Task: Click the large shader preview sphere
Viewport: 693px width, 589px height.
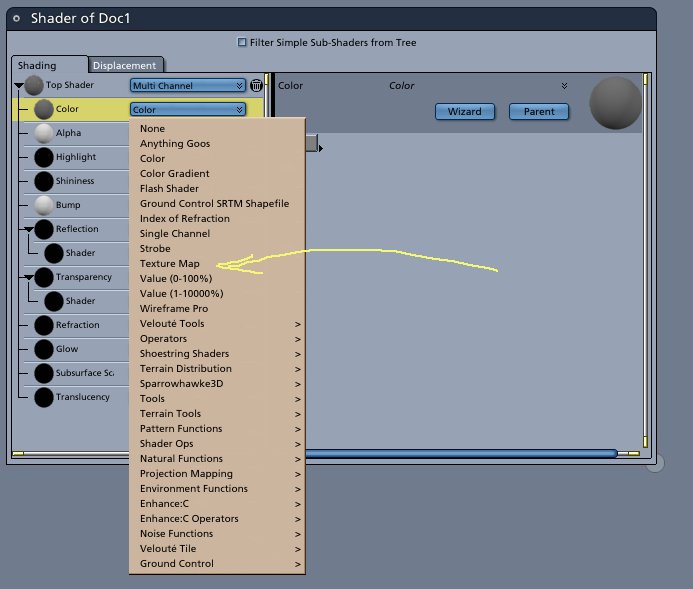Action: (x=615, y=103)
